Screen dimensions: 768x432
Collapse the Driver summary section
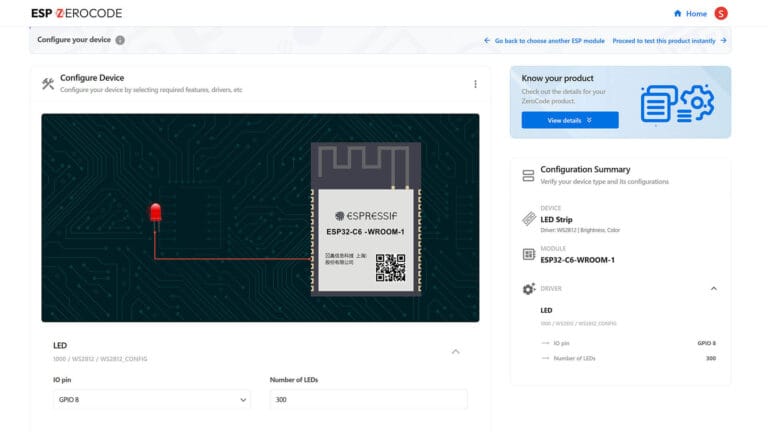[713, 289]
